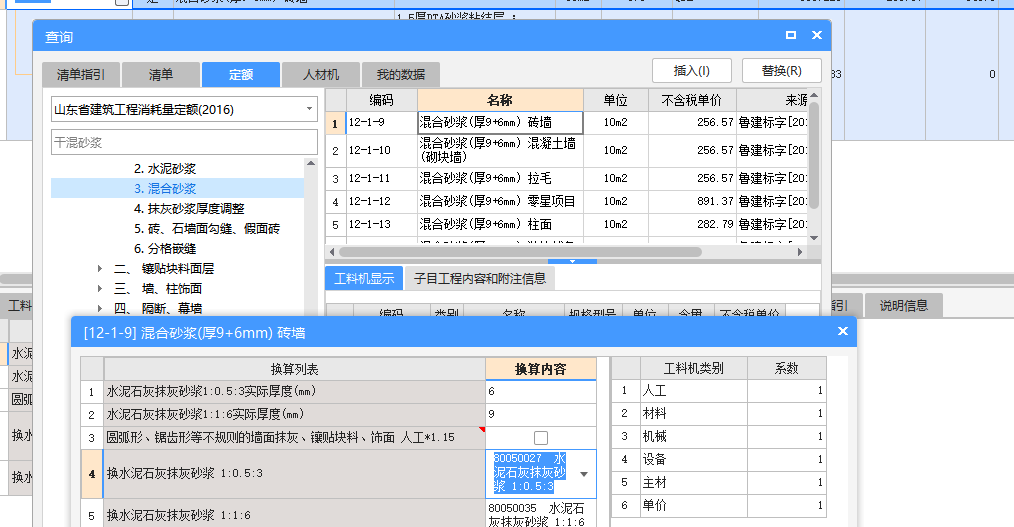This screenshot has width=1014, height=527.
Task: Edit thickness value 6 for 1:0.5:3 mortar
Action: 541,391
